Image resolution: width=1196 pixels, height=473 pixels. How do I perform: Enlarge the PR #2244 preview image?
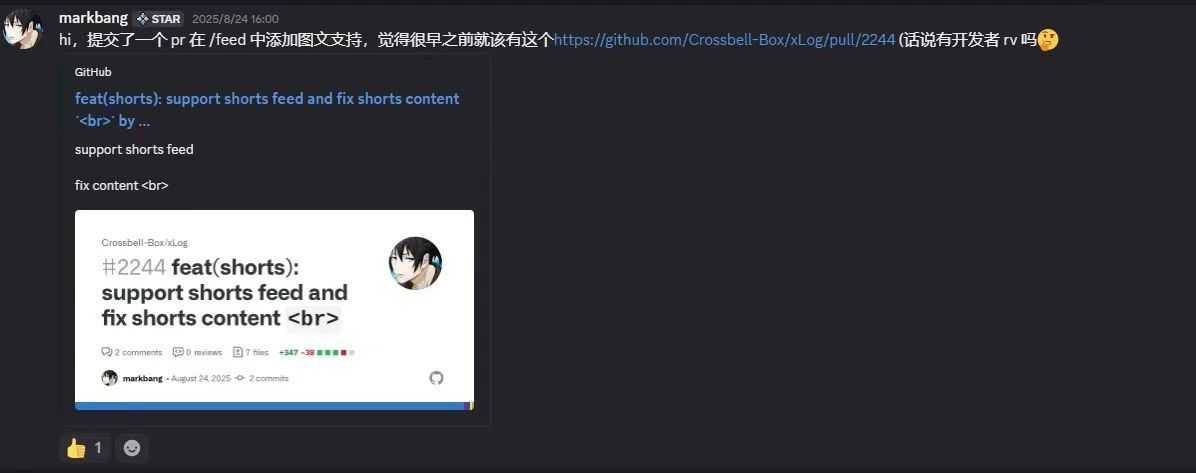(275, 310)
